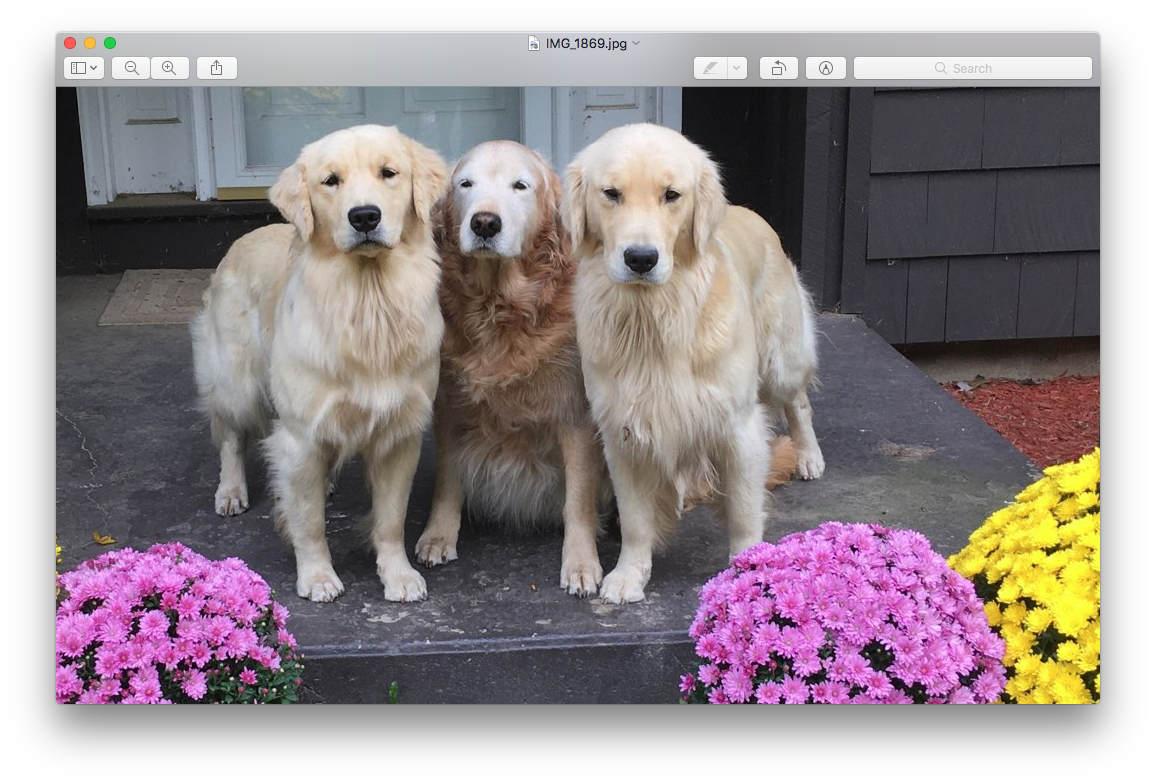
Task: Click the IMG_1869.jpg document proxy icon
Action: pyautogui.click(x=534, y=44)
